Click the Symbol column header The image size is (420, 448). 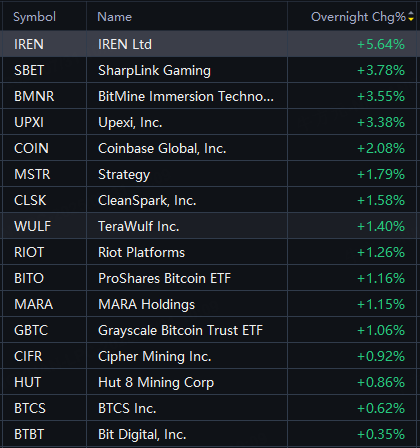[x=34, y=17]
